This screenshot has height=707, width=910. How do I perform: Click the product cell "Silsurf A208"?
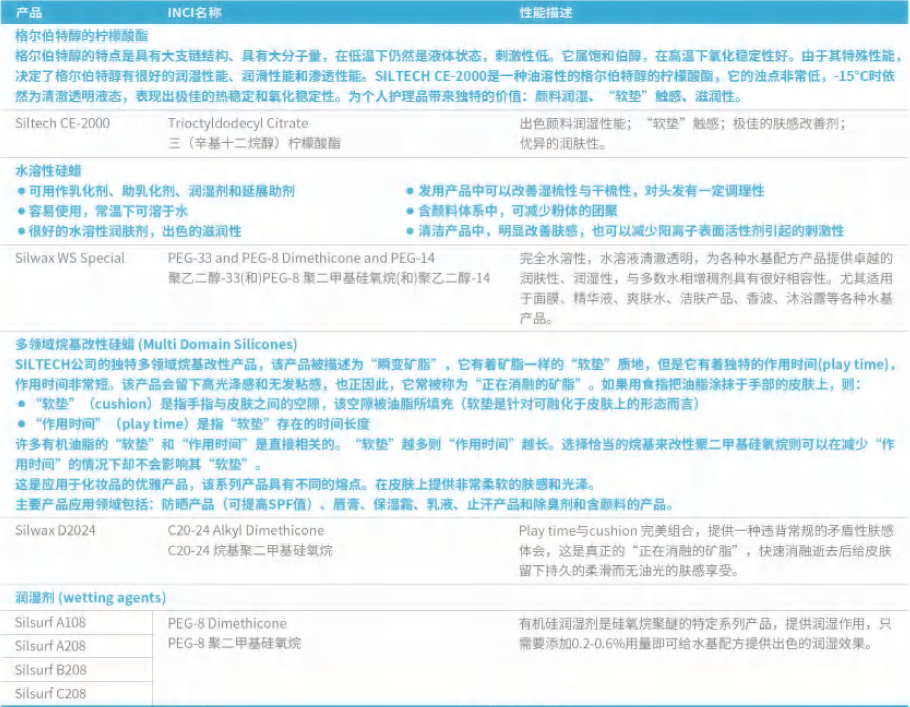click(50, 646)
